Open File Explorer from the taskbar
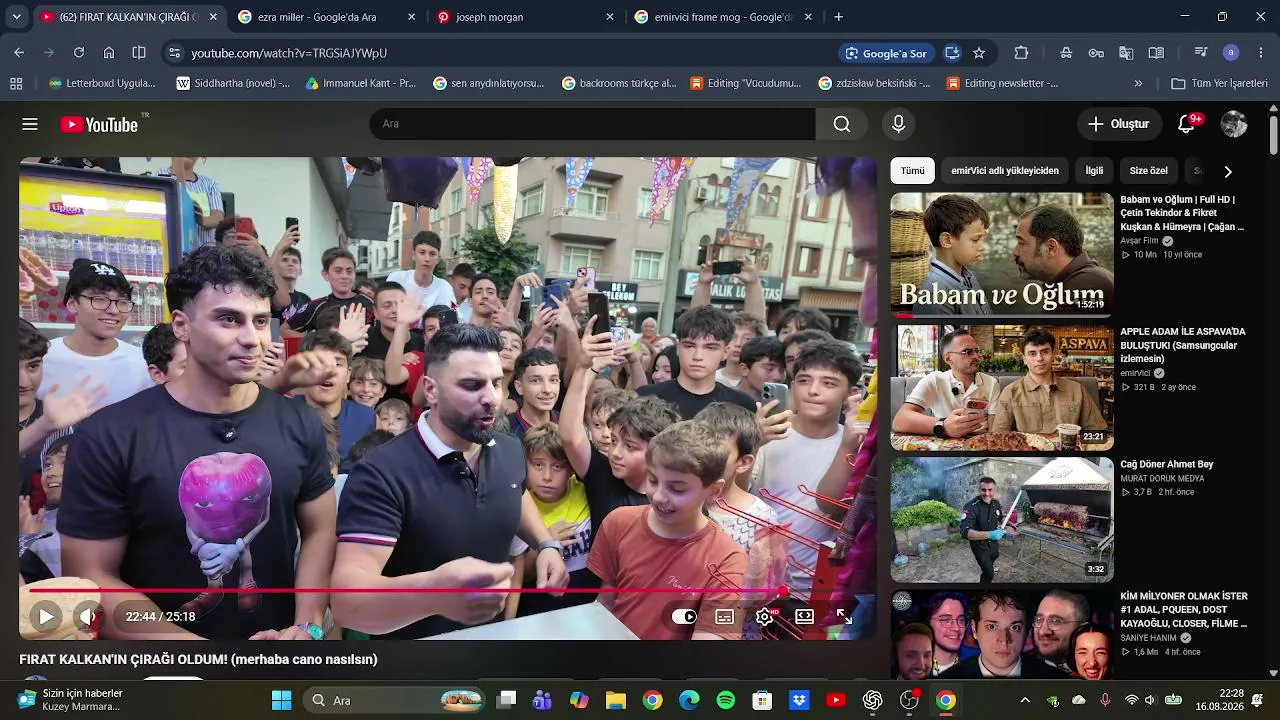1280x720 pixels. [615, 700]
